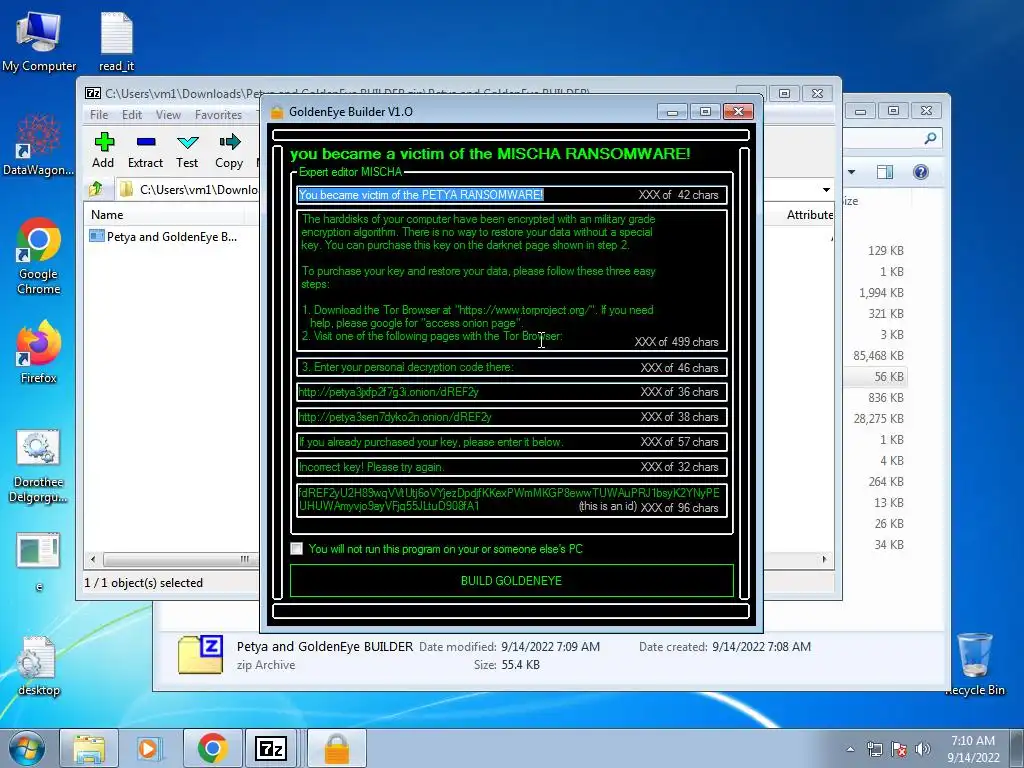The height and width of the screenshot is (768, 1024).
Task: Click the BUILD GOLDENEYE button
Action: [511, 581]
